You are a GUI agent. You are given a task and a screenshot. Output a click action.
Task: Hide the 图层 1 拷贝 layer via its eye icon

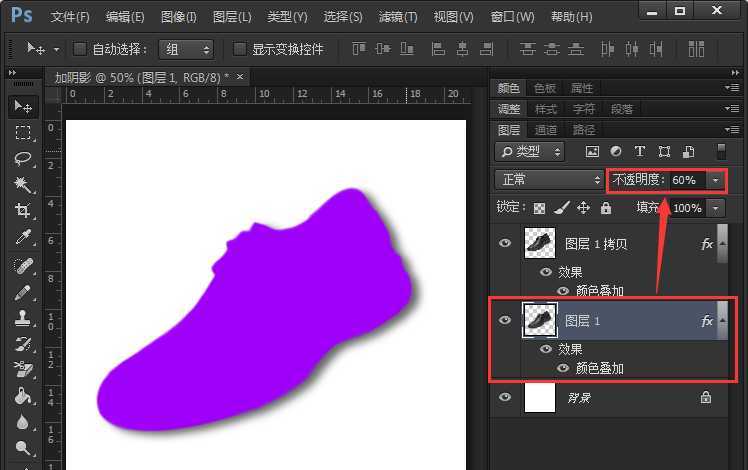pyautogui.click(x=505, y=242)
